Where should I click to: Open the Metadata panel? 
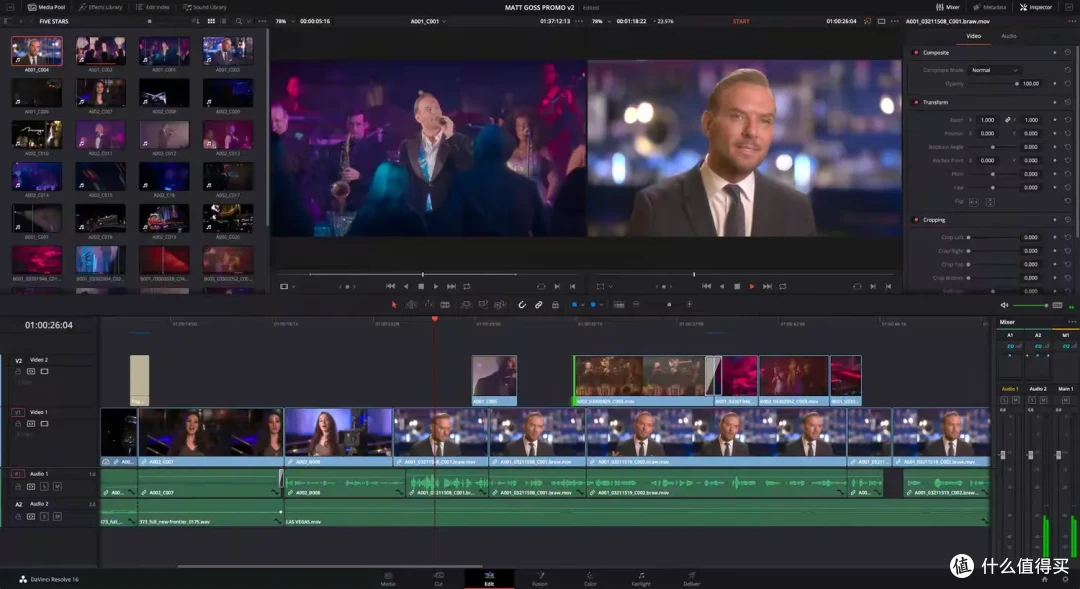tap(990, 7)
